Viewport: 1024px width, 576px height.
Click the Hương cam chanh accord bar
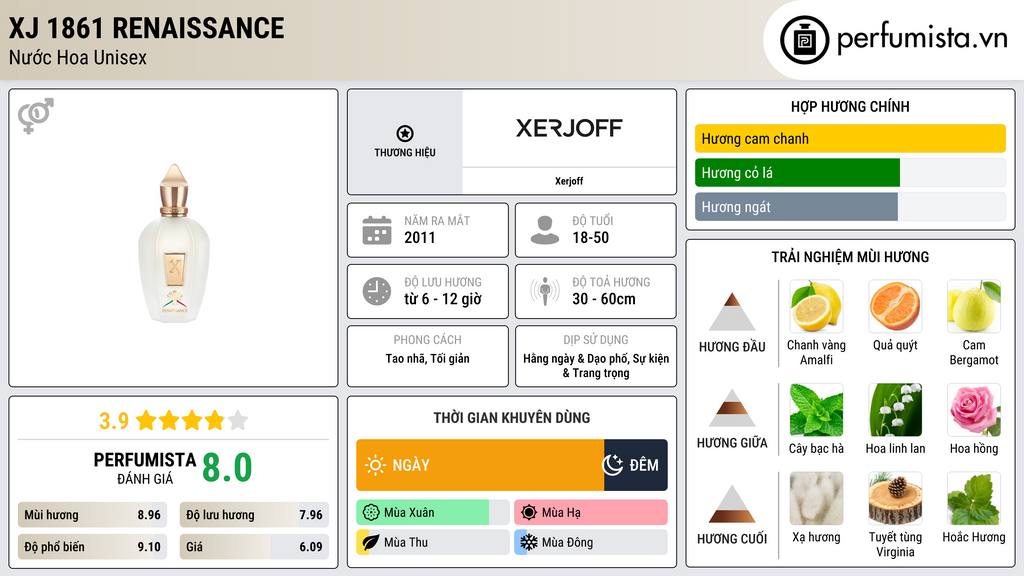point(849,139)
